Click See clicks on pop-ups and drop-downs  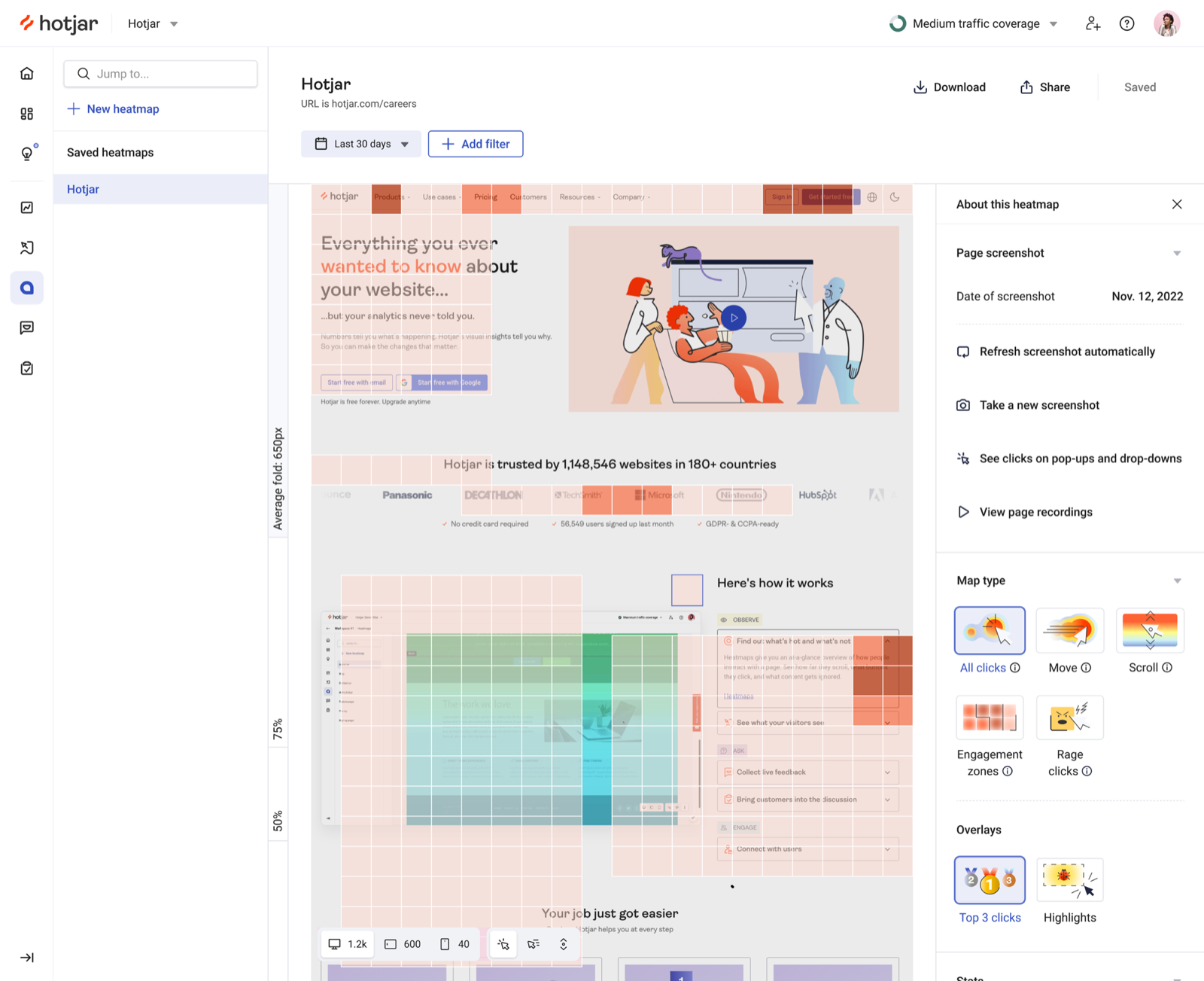(1069, 459)
